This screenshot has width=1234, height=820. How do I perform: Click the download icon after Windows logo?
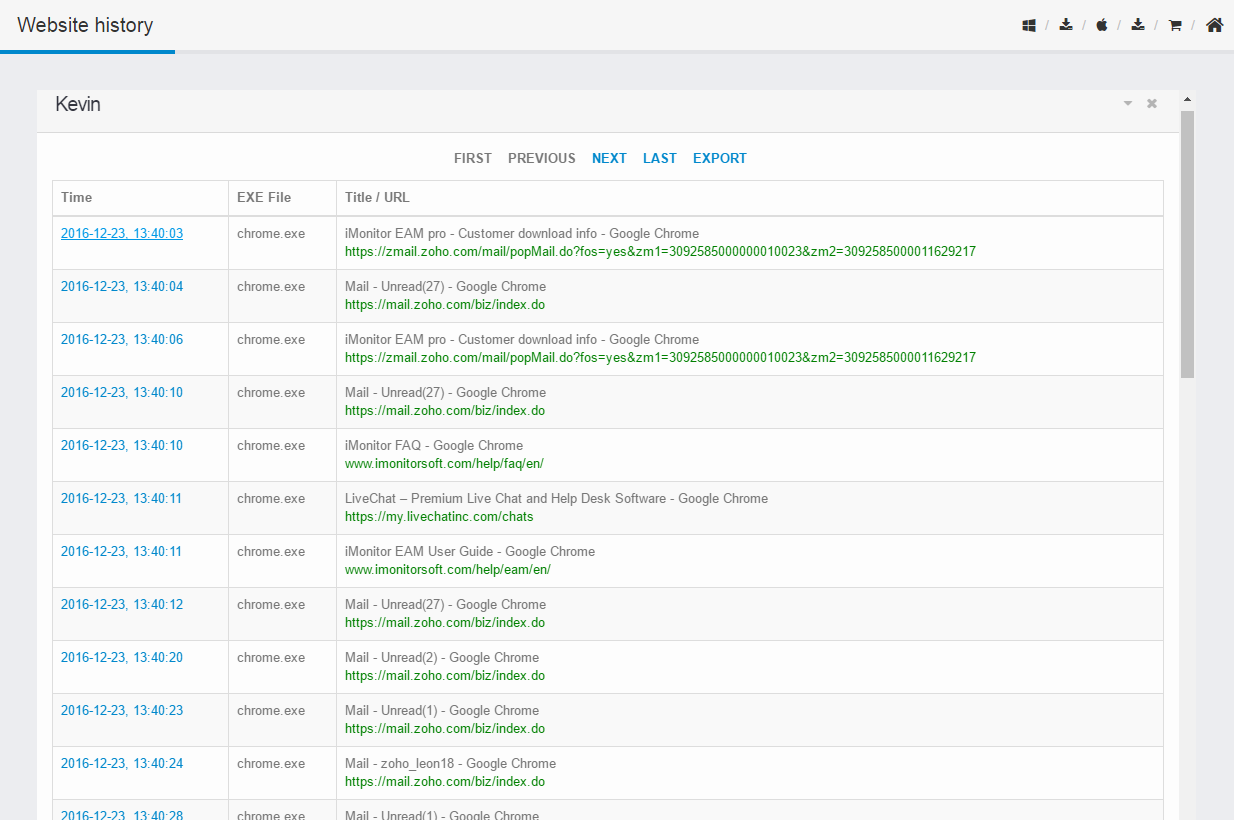click(1066, 25)
